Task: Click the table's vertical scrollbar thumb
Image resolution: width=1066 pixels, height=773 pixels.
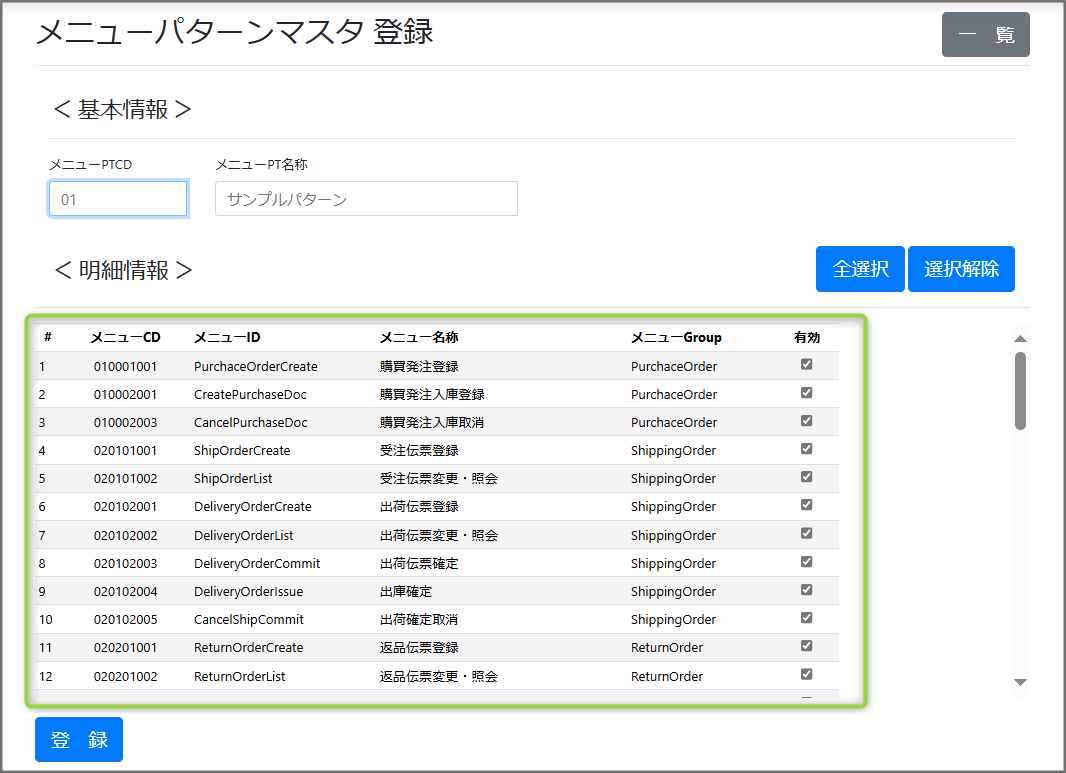Action: pos(1020,390)
